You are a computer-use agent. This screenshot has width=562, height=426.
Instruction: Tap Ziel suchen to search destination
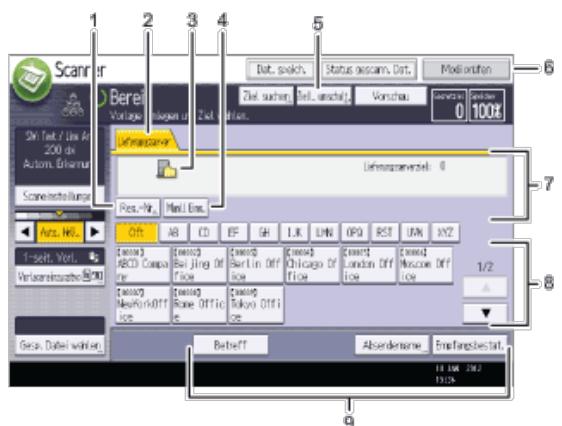[x=266, y=96]
